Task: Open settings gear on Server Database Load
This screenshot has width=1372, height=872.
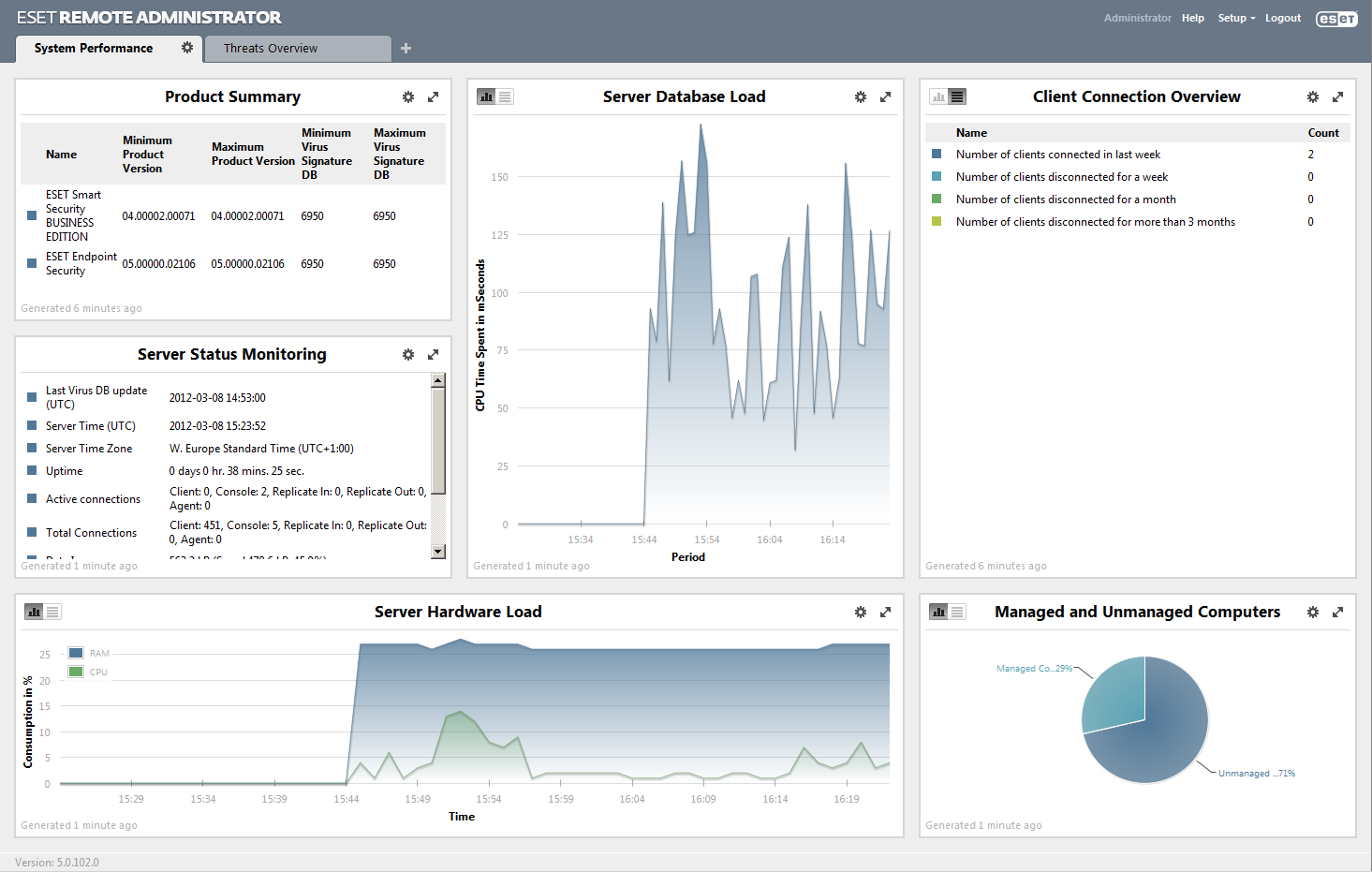Action: (x=860, y=96)
